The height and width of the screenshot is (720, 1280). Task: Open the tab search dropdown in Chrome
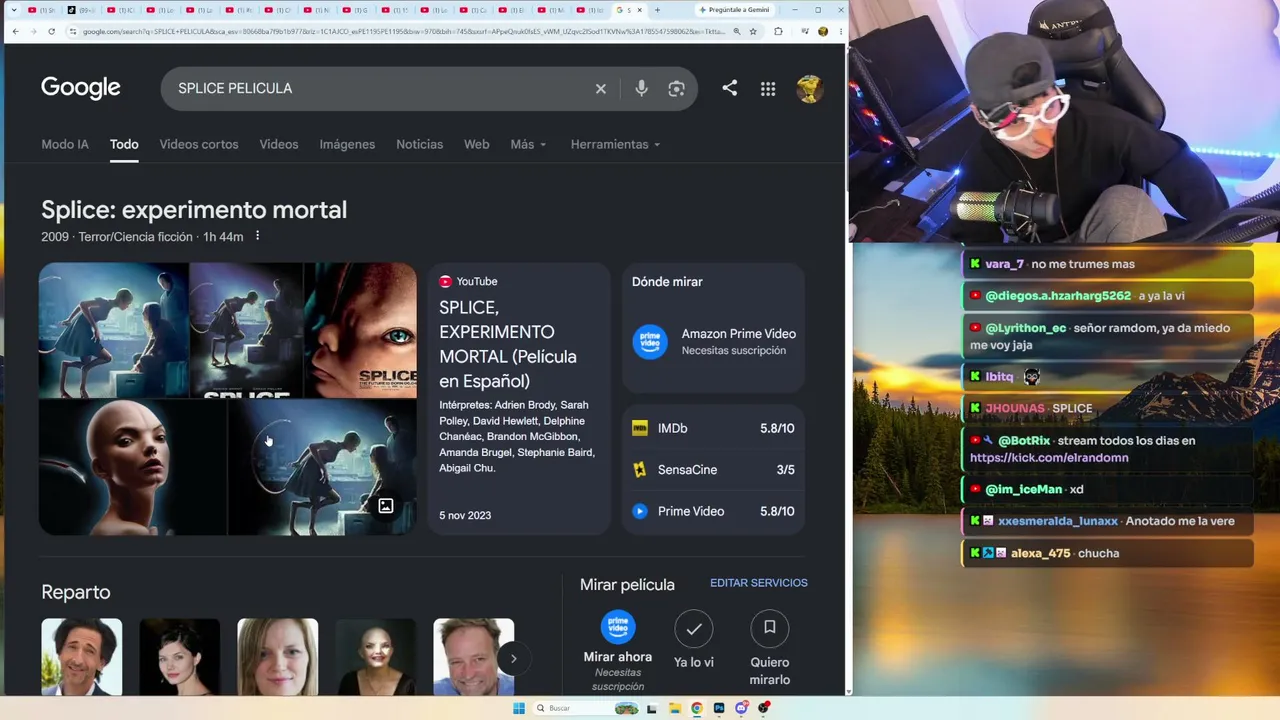(x=13, y=10)
